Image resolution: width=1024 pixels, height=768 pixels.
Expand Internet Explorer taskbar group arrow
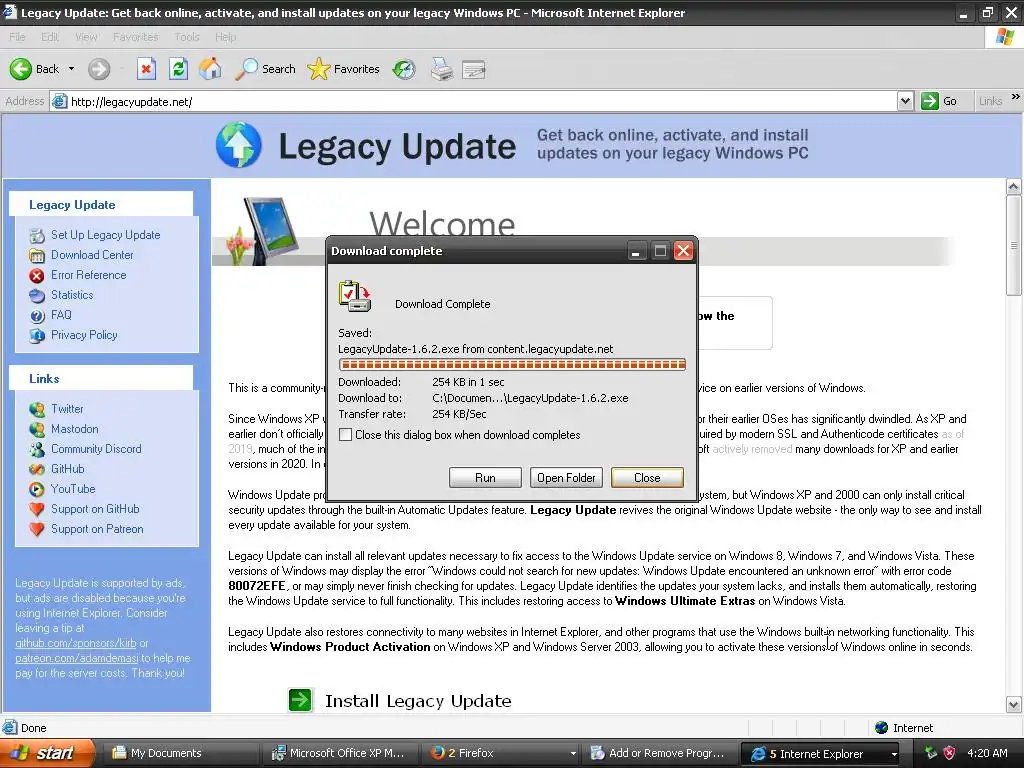point(894,754)
